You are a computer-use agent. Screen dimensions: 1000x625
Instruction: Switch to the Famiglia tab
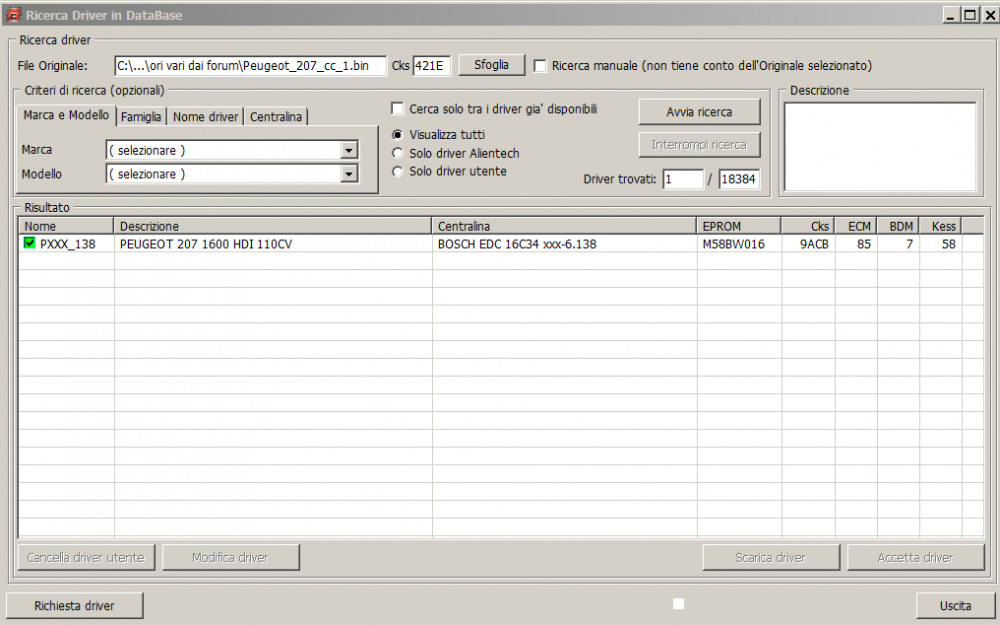tap(141, 117)
